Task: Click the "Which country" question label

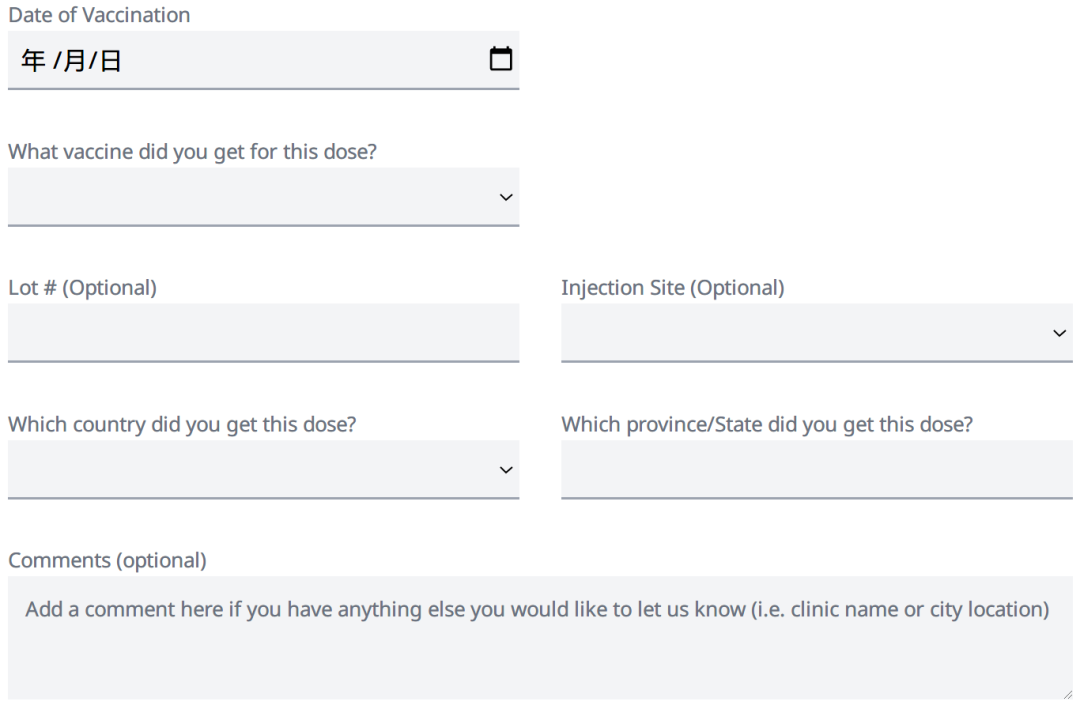Action: point(182,424)
